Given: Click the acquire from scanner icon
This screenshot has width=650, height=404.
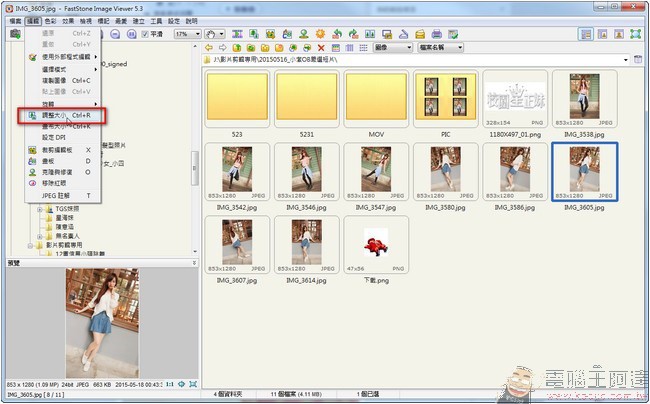Looking at the screenshot, I should tap(403, 34).
